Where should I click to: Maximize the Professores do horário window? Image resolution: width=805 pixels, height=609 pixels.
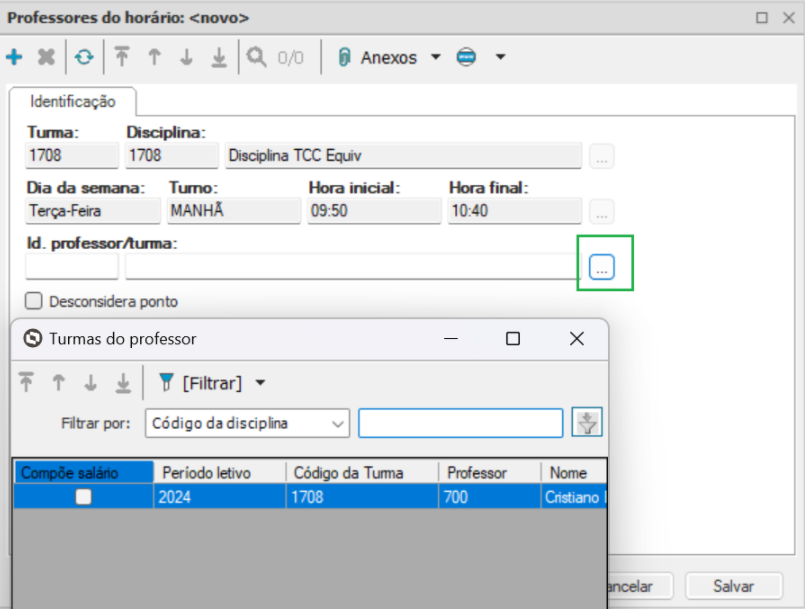[762, 18]
